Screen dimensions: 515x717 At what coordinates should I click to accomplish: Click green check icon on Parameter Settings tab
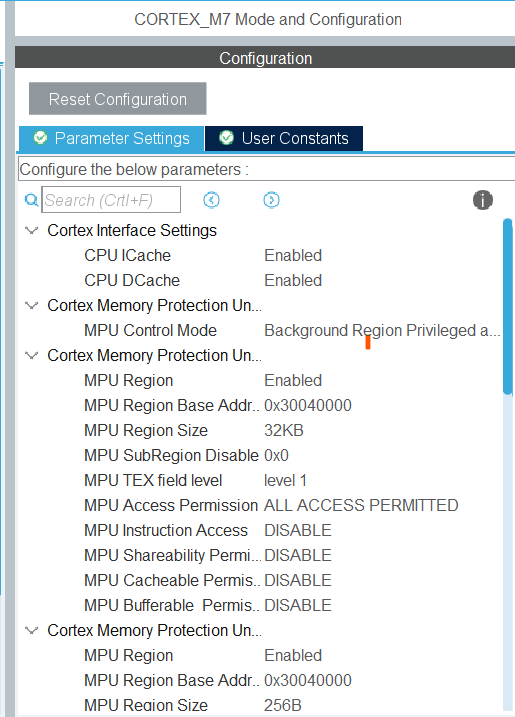click(40, 138)
